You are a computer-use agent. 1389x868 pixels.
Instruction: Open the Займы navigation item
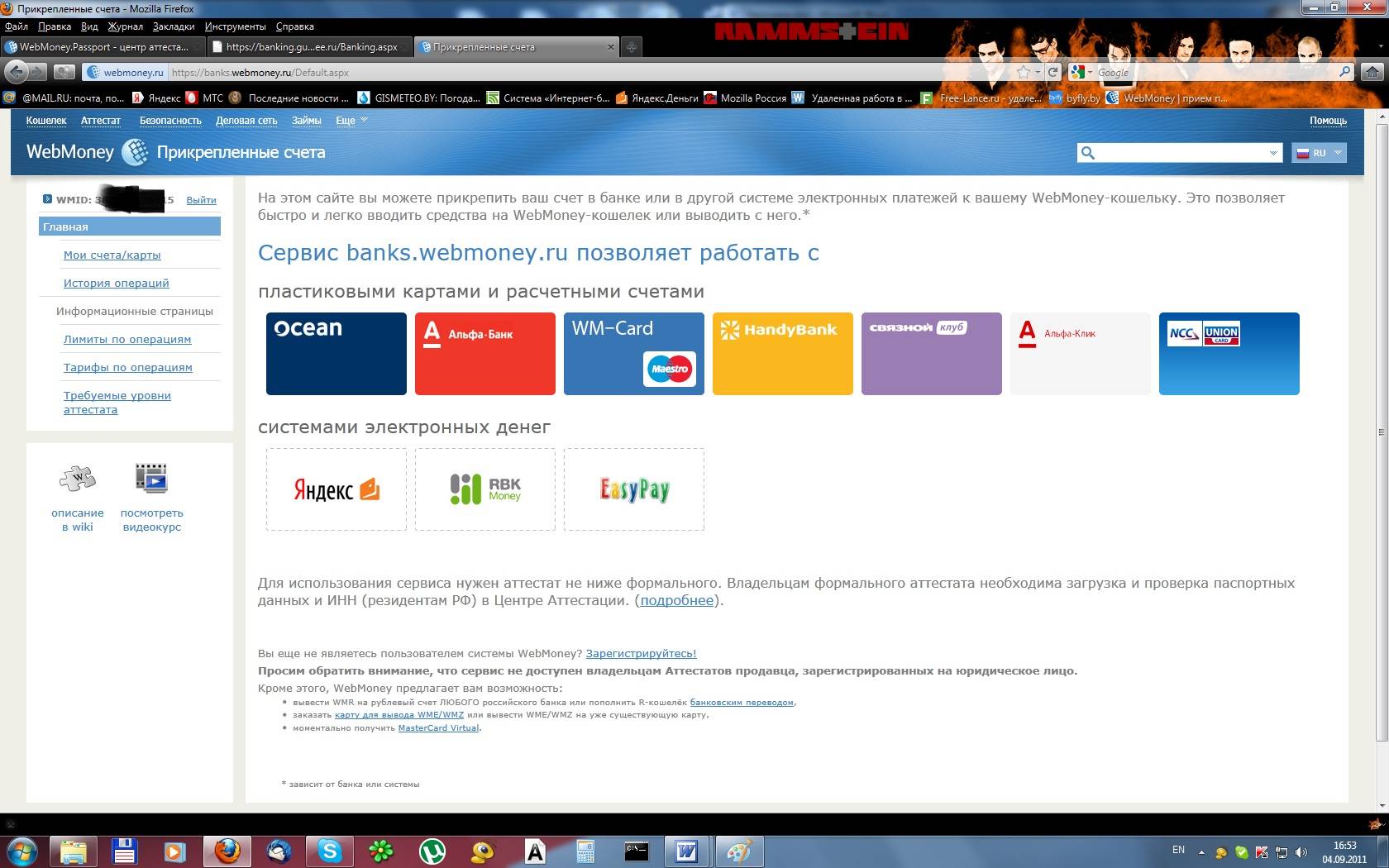pos(306,121)
